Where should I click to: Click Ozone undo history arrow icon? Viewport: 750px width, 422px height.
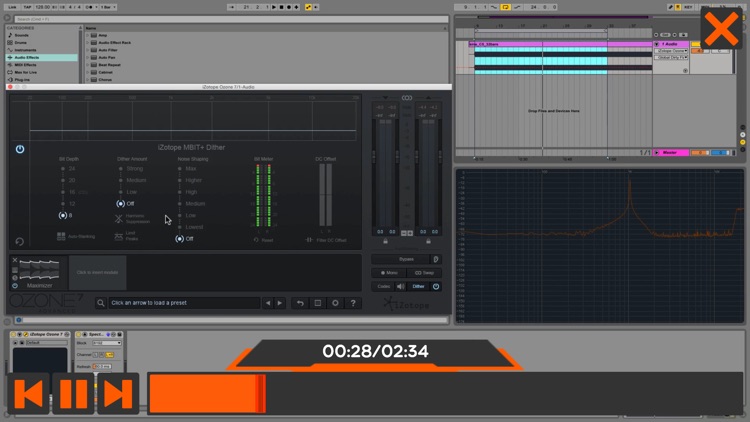point(300,303)
